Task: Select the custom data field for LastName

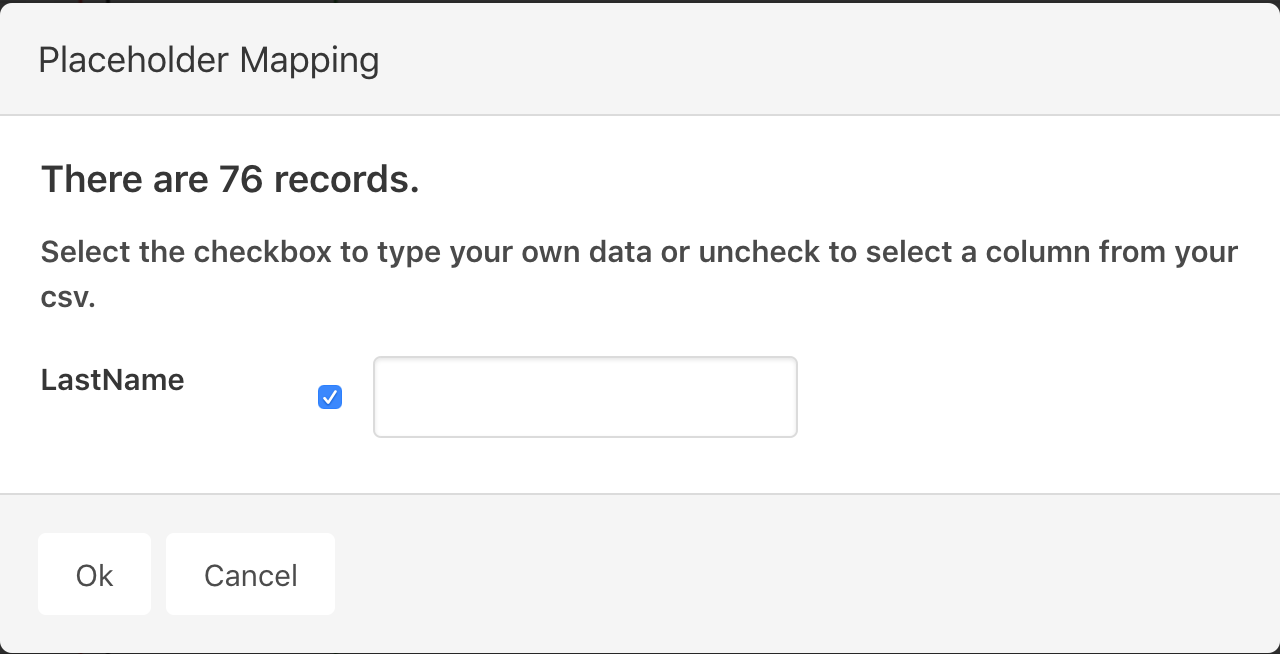Action: tap(585, 397)
